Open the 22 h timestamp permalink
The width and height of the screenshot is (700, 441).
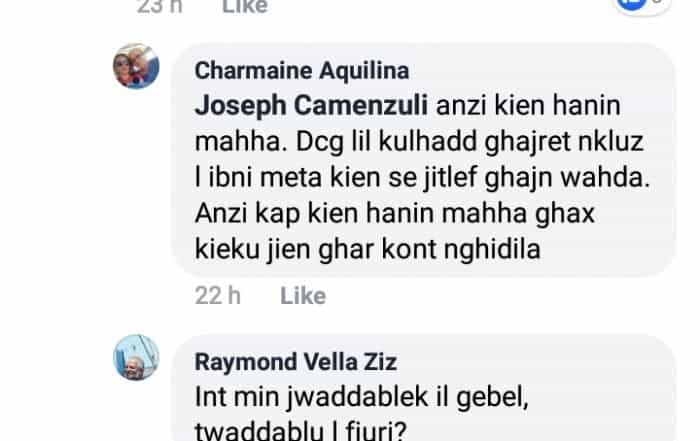(x=218, y=295)
